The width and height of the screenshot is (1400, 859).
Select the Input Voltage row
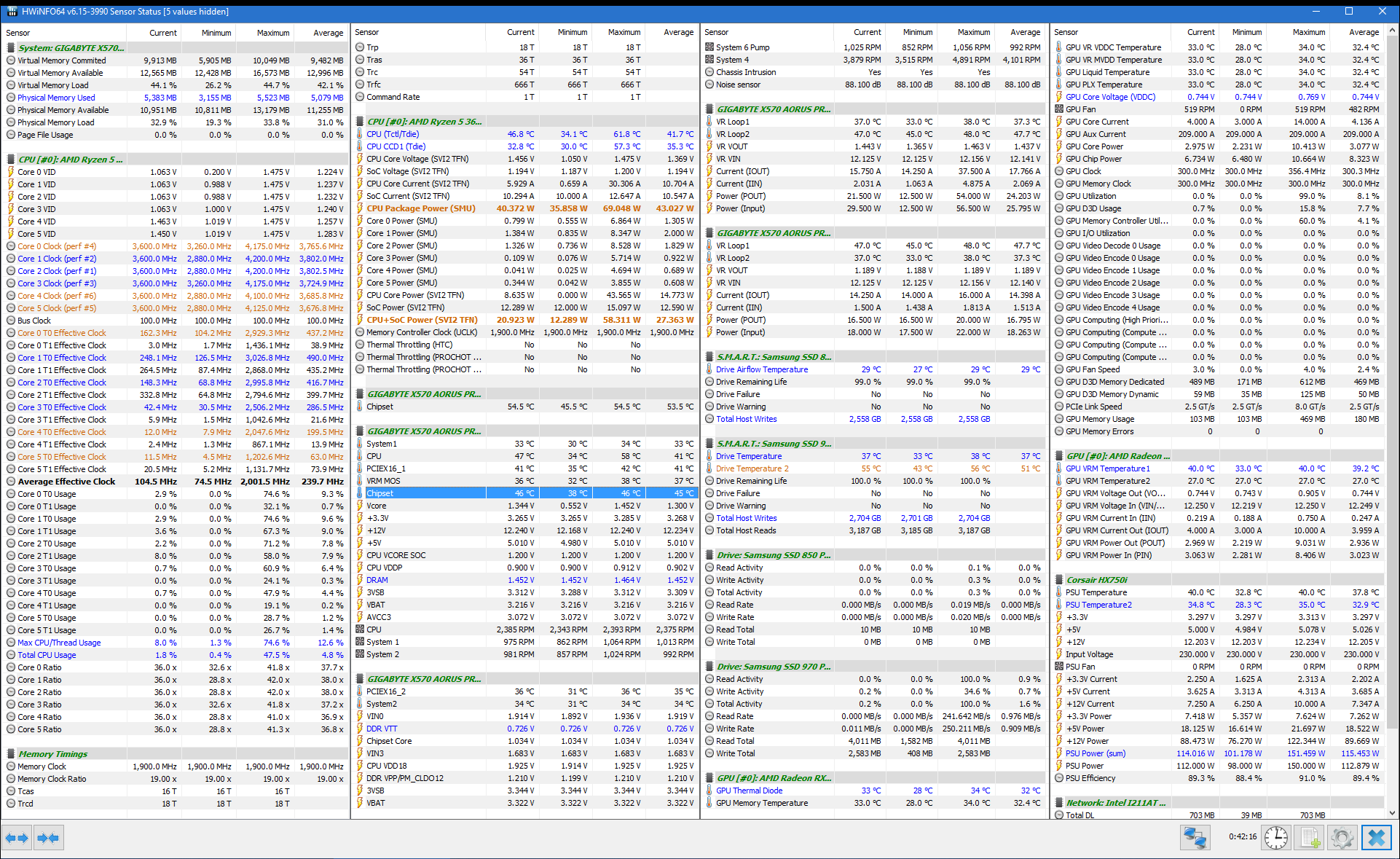[1218, 654]
